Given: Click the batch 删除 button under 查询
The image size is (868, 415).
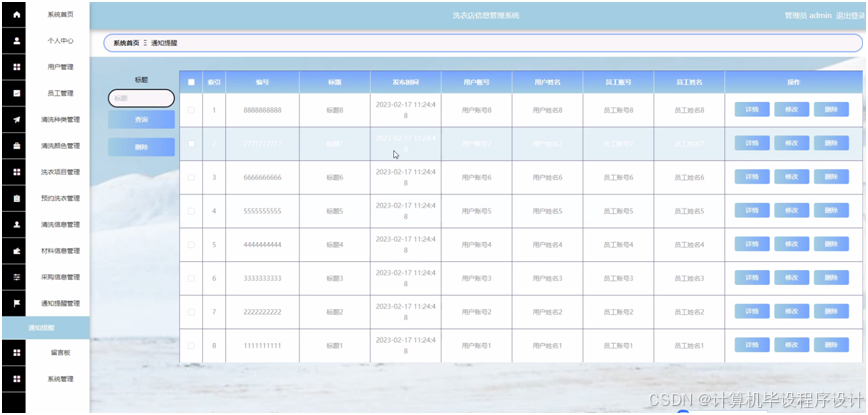Looking at the screenshot, I should click(x=141, y=147).
